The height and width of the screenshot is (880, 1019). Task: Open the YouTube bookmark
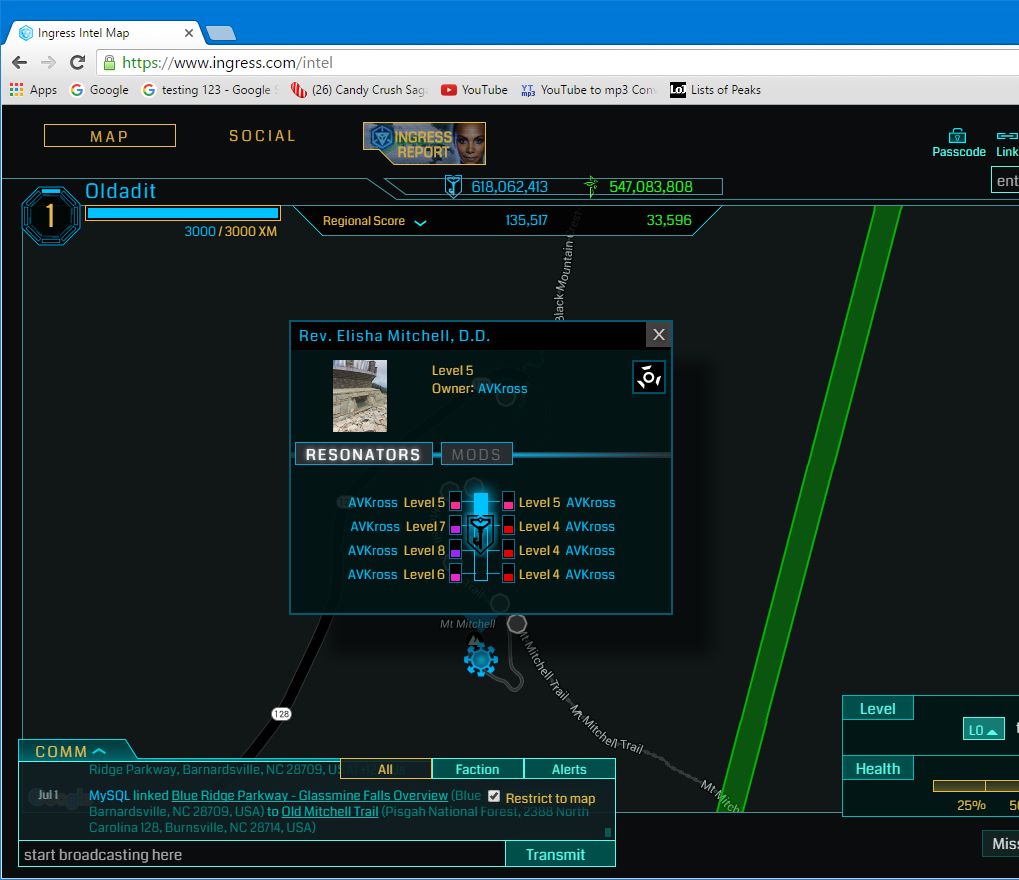pos(474,90)
